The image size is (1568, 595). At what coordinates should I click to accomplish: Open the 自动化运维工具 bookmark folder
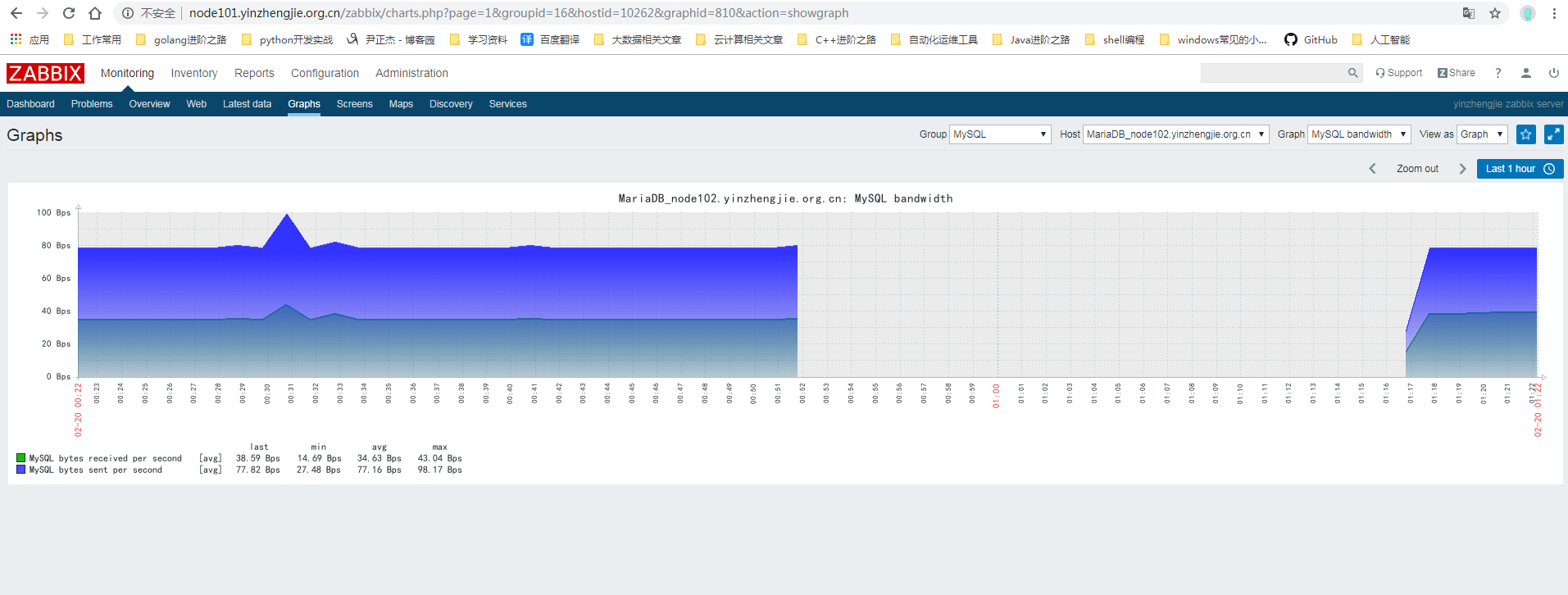[934, 39]
